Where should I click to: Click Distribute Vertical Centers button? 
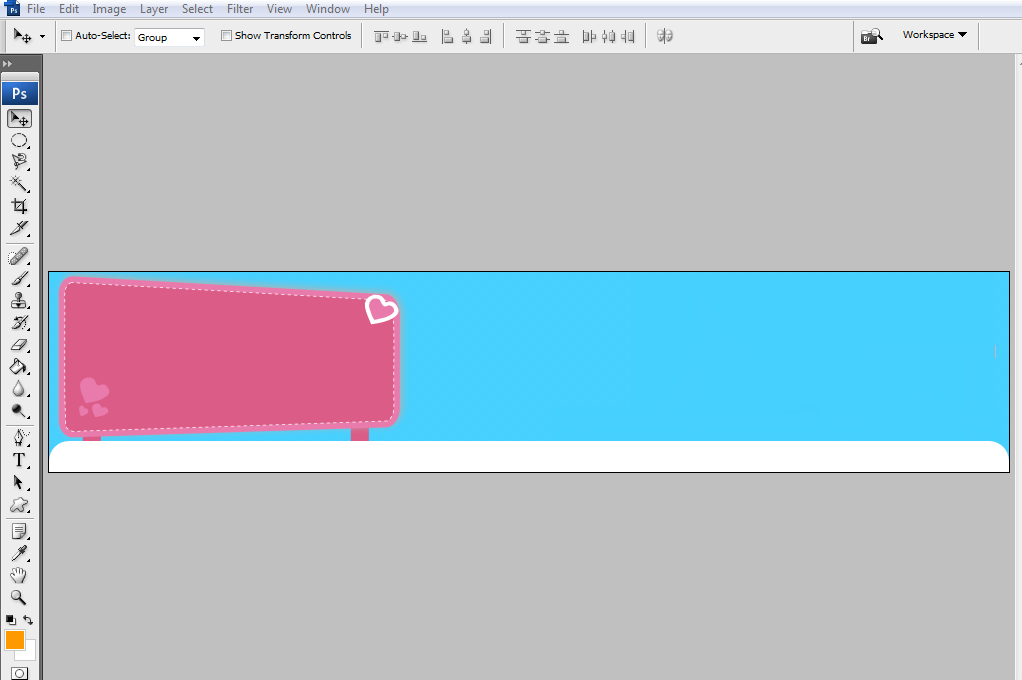pos(542,37)
